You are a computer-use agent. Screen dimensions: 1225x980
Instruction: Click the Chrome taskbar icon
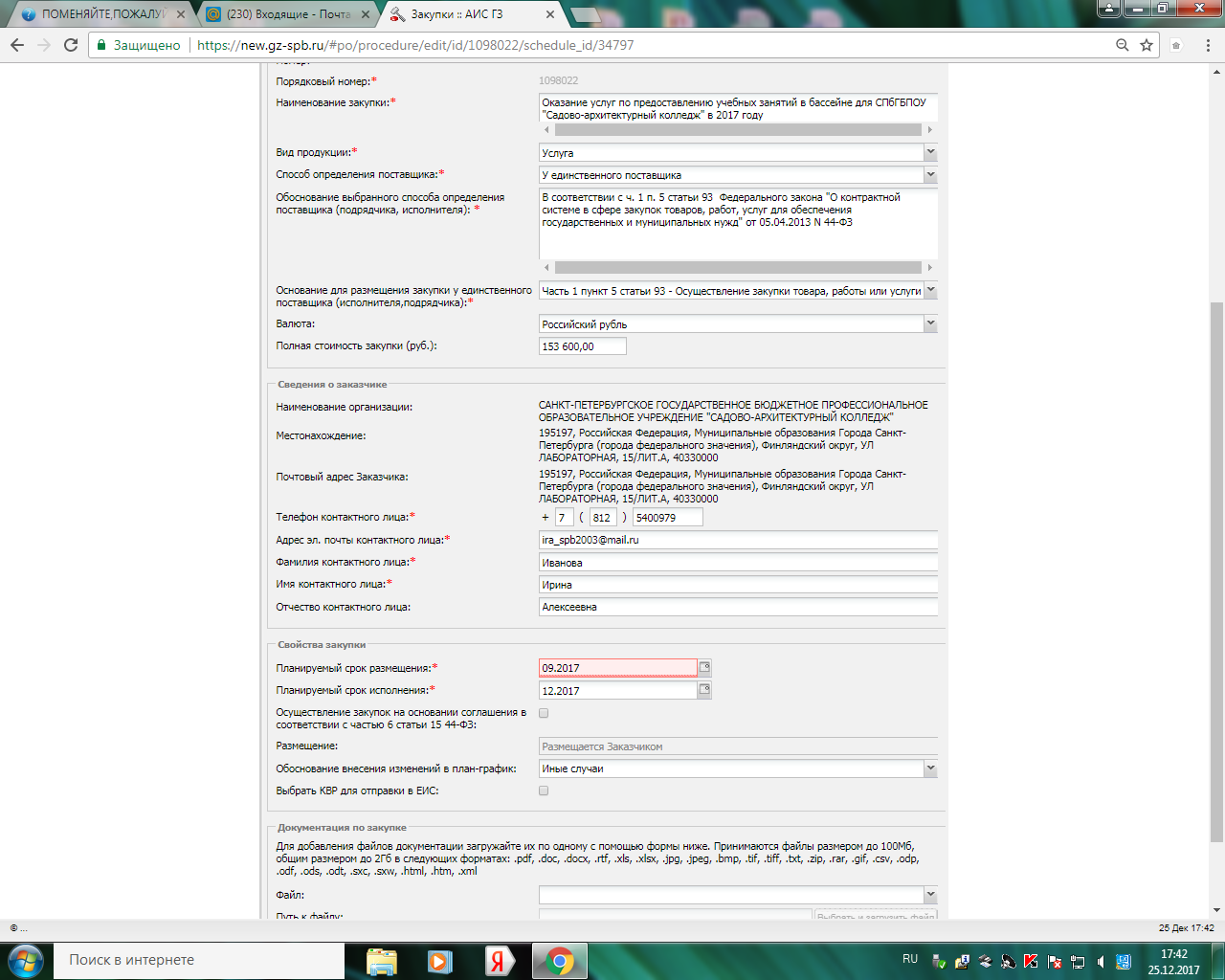[560, 961]
